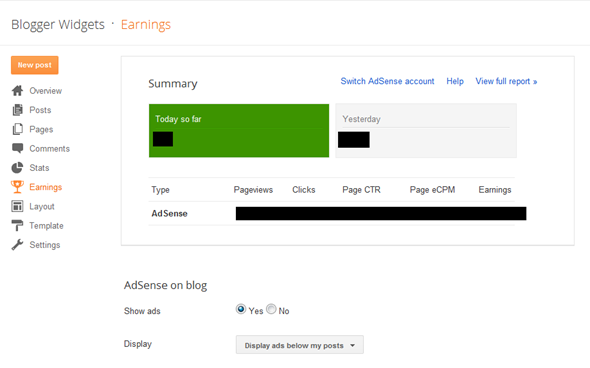
Task: Click the Earnings column header in table
Action: point(495,190)
